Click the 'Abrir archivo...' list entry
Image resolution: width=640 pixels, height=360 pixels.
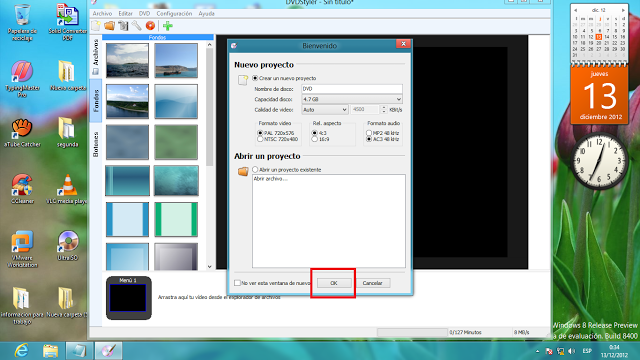tap(271, 179)
